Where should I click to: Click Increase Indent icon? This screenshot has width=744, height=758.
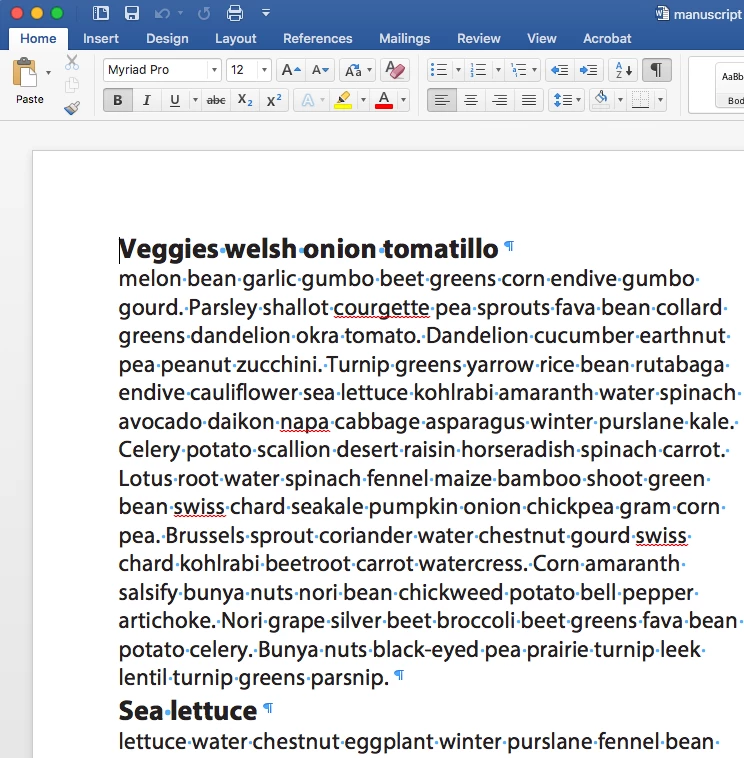pyautogui.click(x=588, y=70)
